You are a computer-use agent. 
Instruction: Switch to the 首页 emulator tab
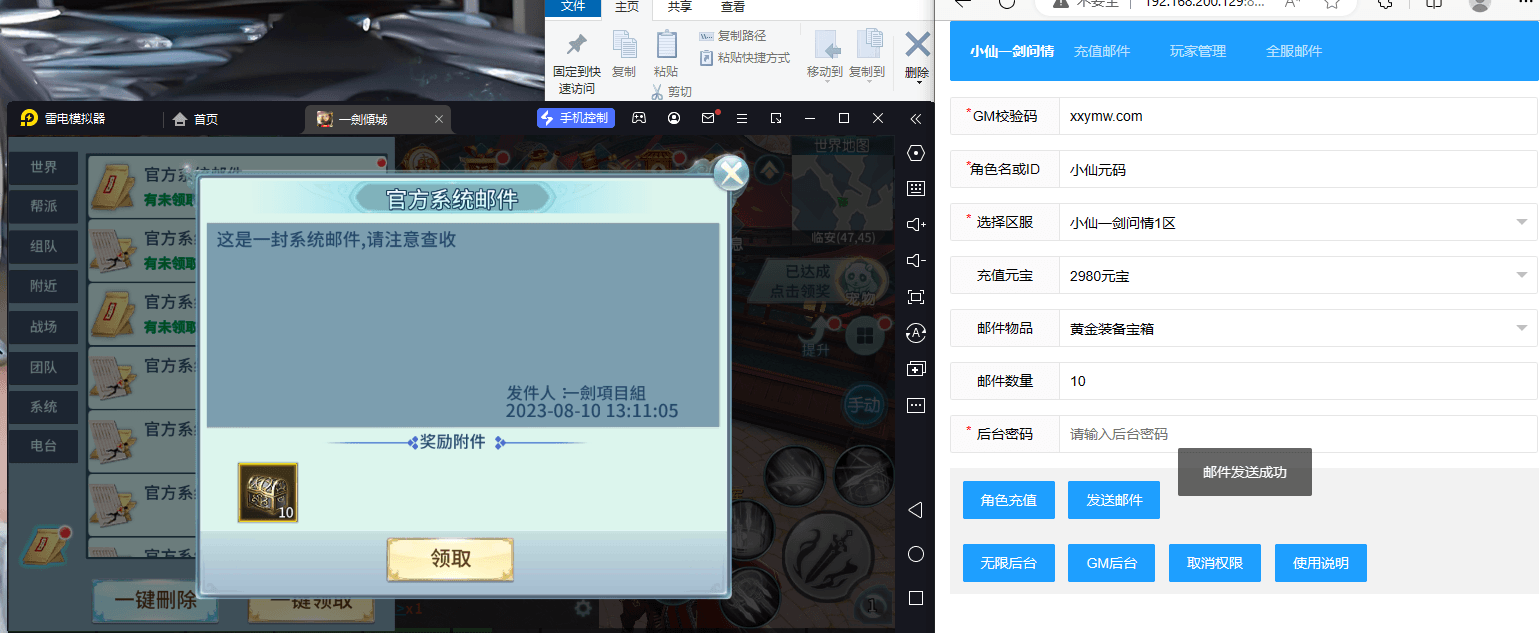coord(196,119)
